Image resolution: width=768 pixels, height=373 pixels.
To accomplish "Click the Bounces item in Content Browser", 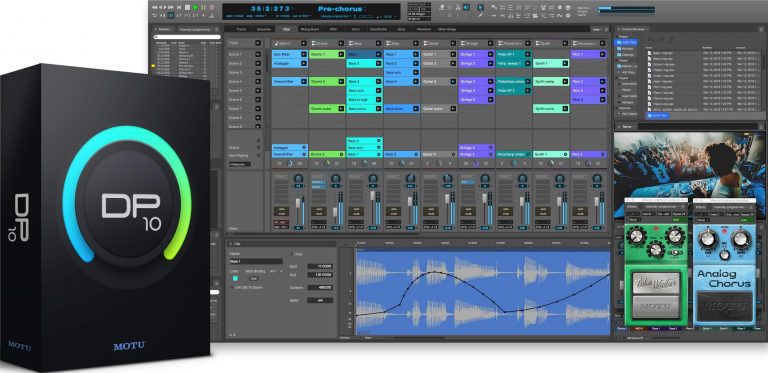I will 627,49.
